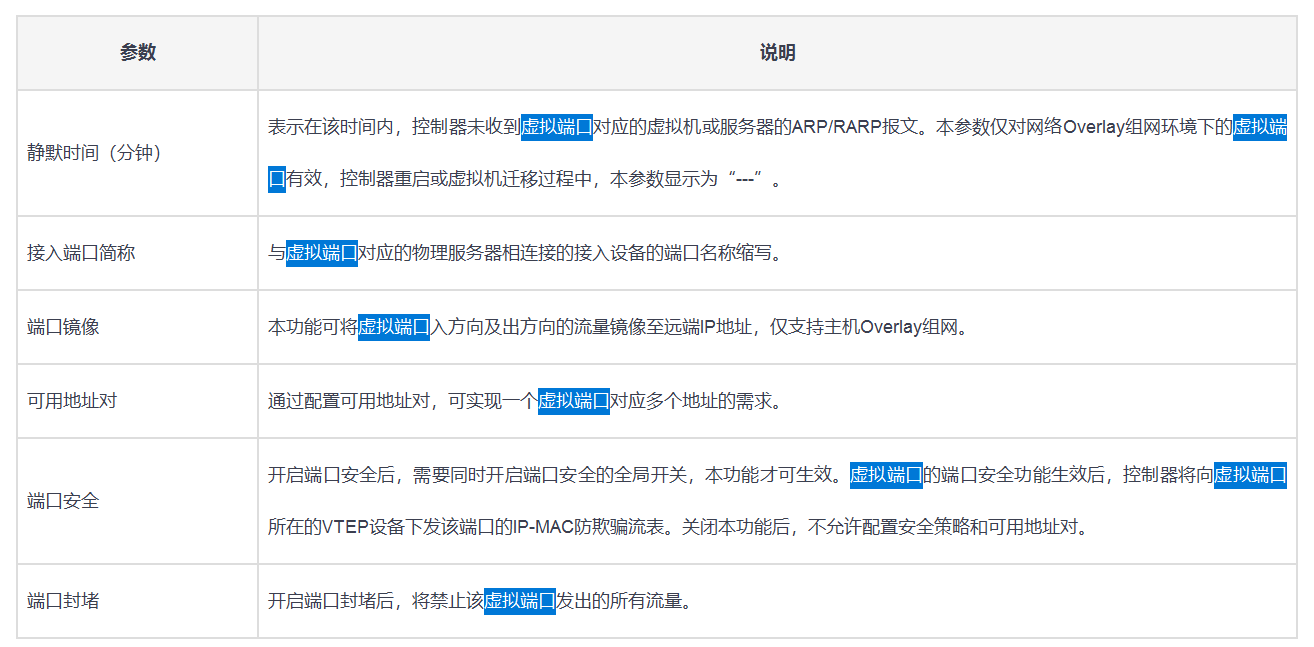Click highlighted 虚拟端口 in 接入端口简称 row
This screenshot has width=1314, height=647.
[322, 253]
